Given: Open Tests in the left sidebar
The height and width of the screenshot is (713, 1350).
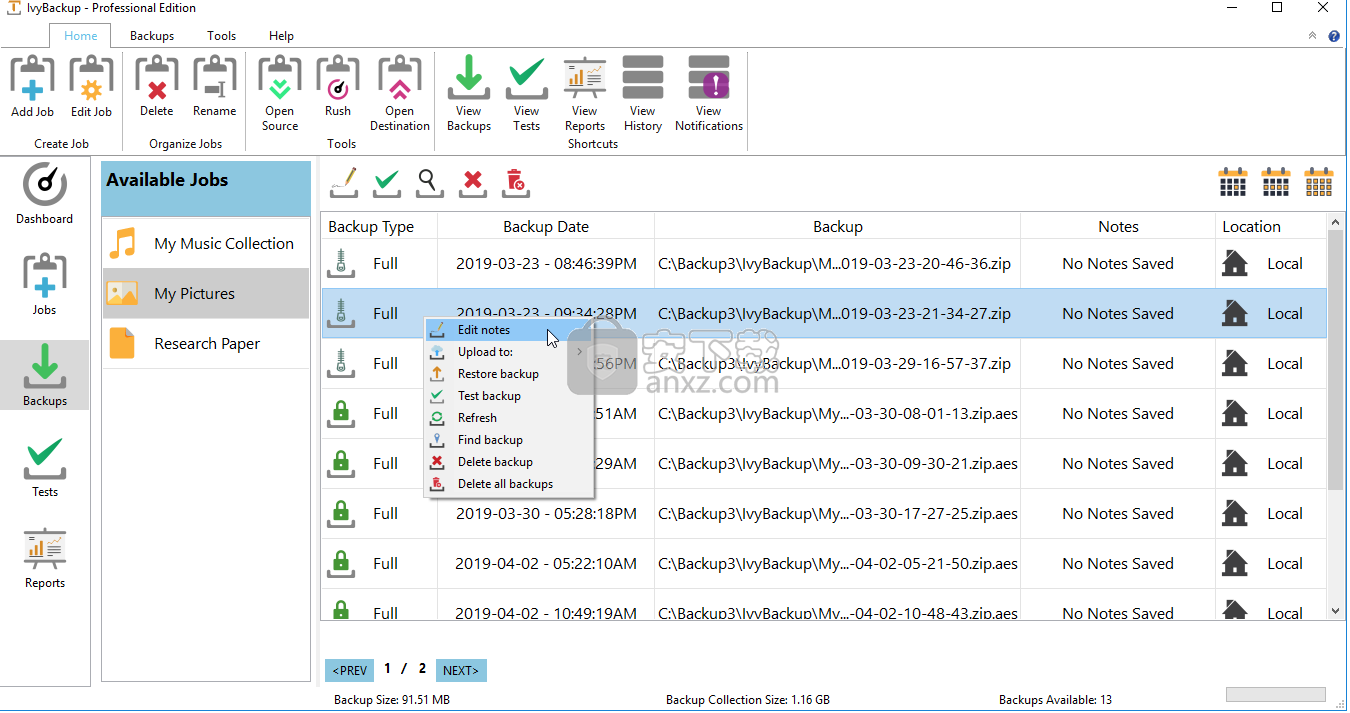Looking at the screenshot, I should point(44,467).
